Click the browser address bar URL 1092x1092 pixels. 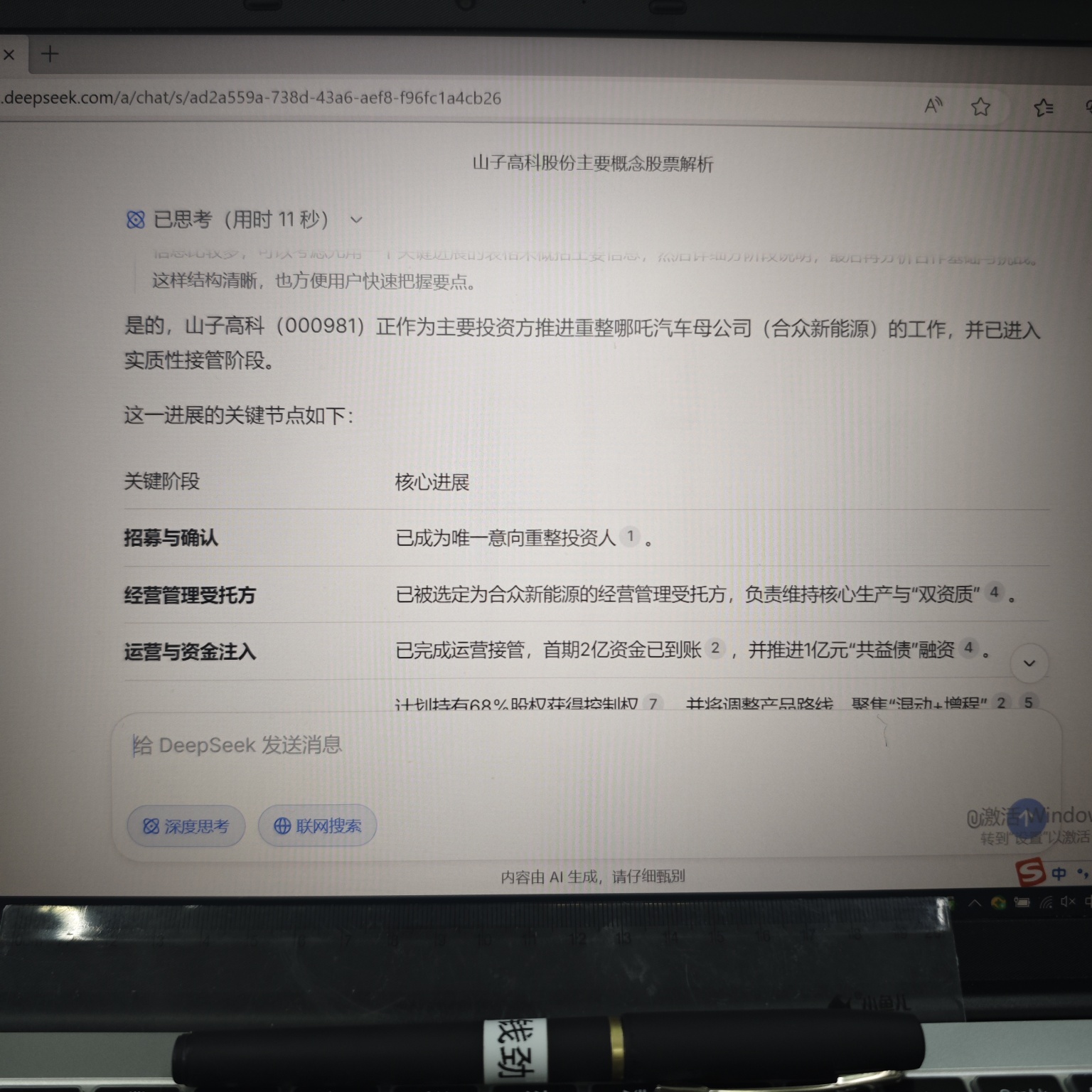click(252, 98)
